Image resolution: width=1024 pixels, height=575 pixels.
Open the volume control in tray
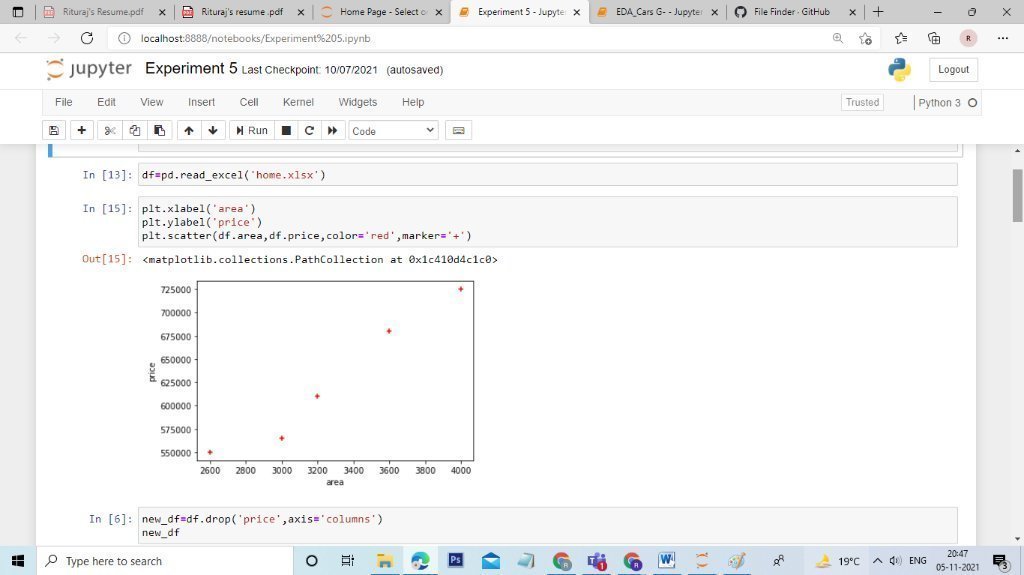[895, 561]
